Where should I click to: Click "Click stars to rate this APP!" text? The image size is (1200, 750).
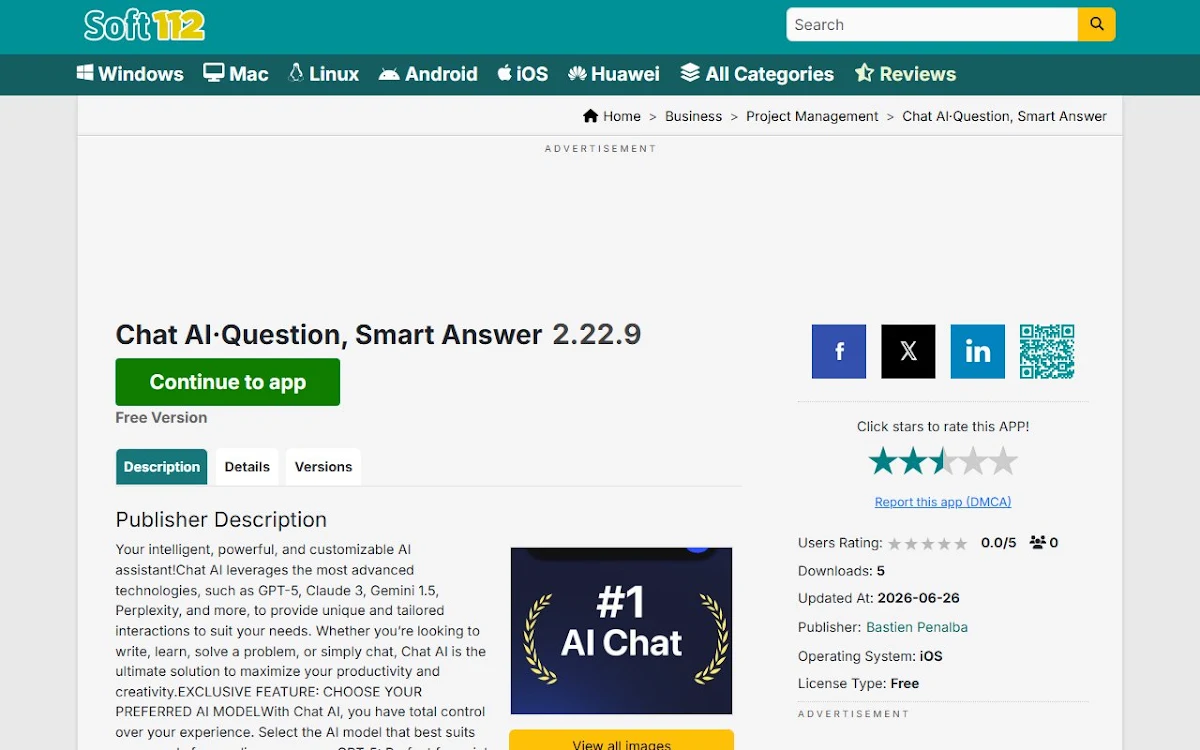943,426
